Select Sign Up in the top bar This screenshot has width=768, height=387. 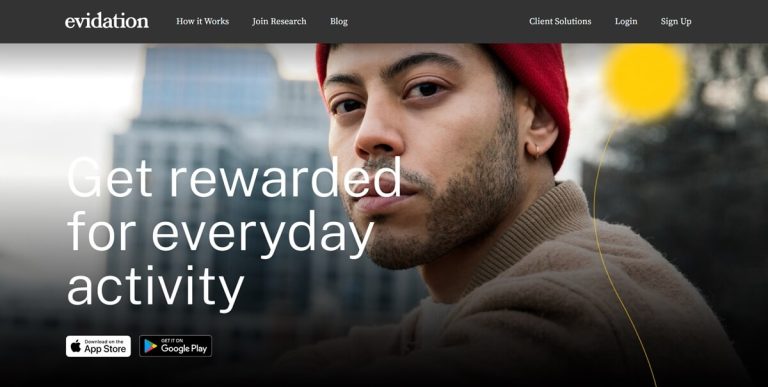676,21
